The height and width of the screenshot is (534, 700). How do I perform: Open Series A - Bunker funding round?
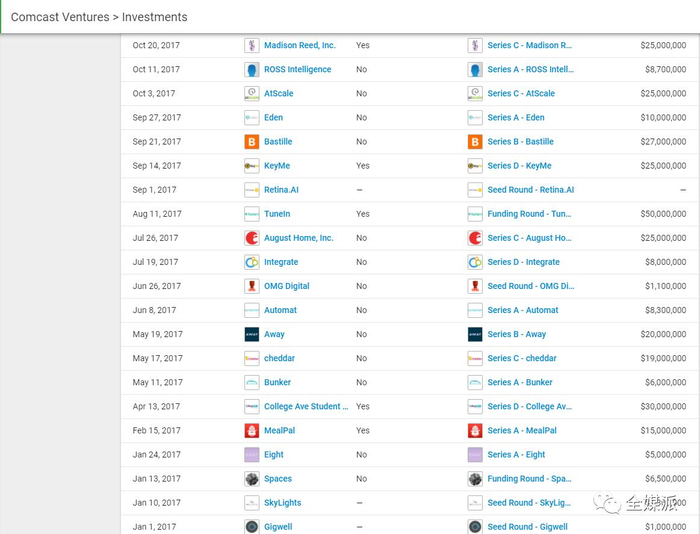pos(520,382)
